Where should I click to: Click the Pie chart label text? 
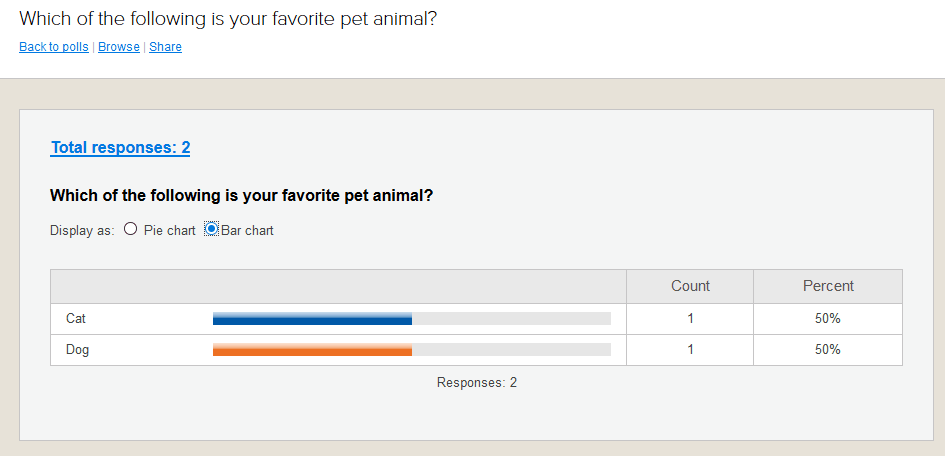(170, 230)
